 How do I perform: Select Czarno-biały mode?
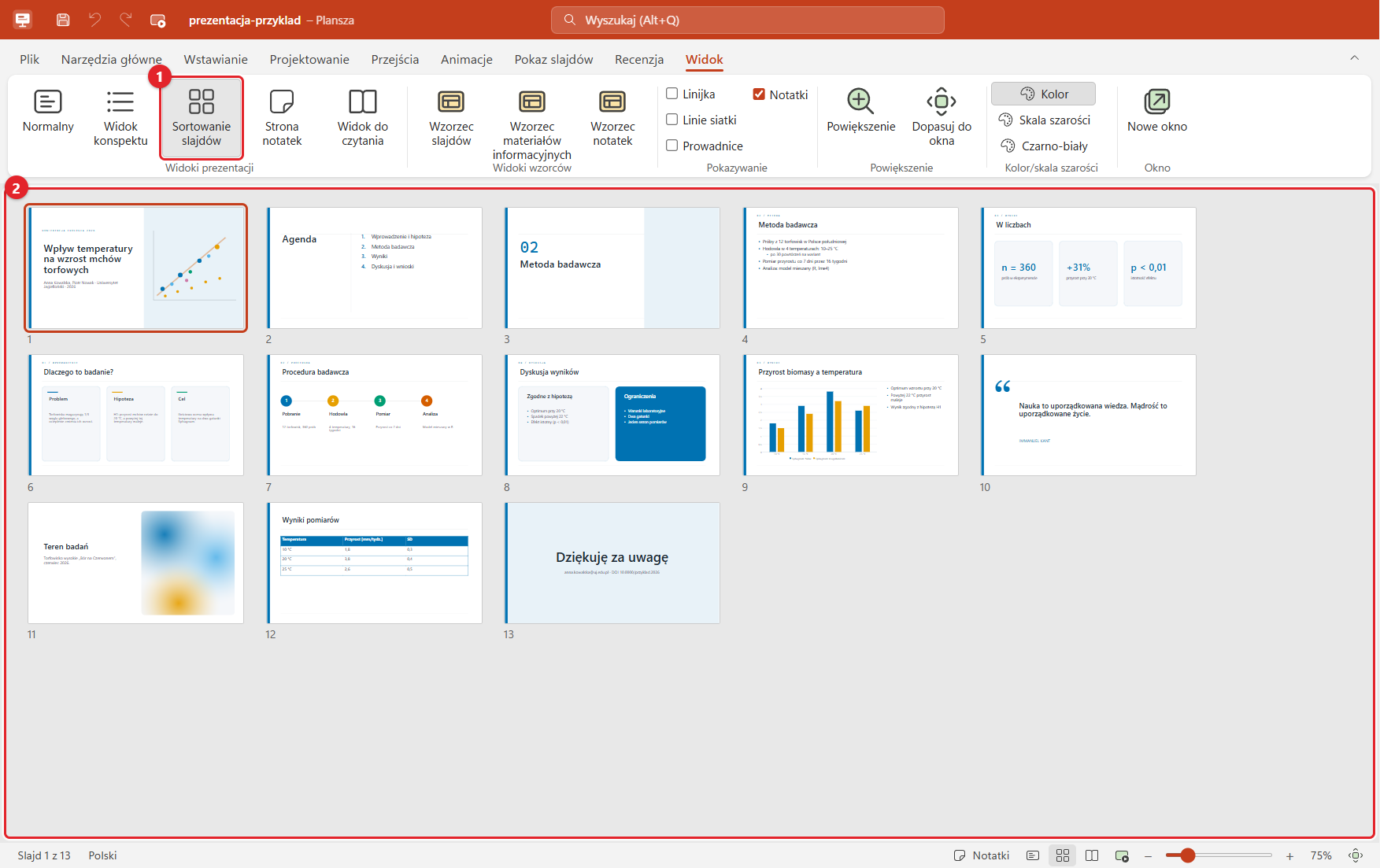pos(1045,146)
